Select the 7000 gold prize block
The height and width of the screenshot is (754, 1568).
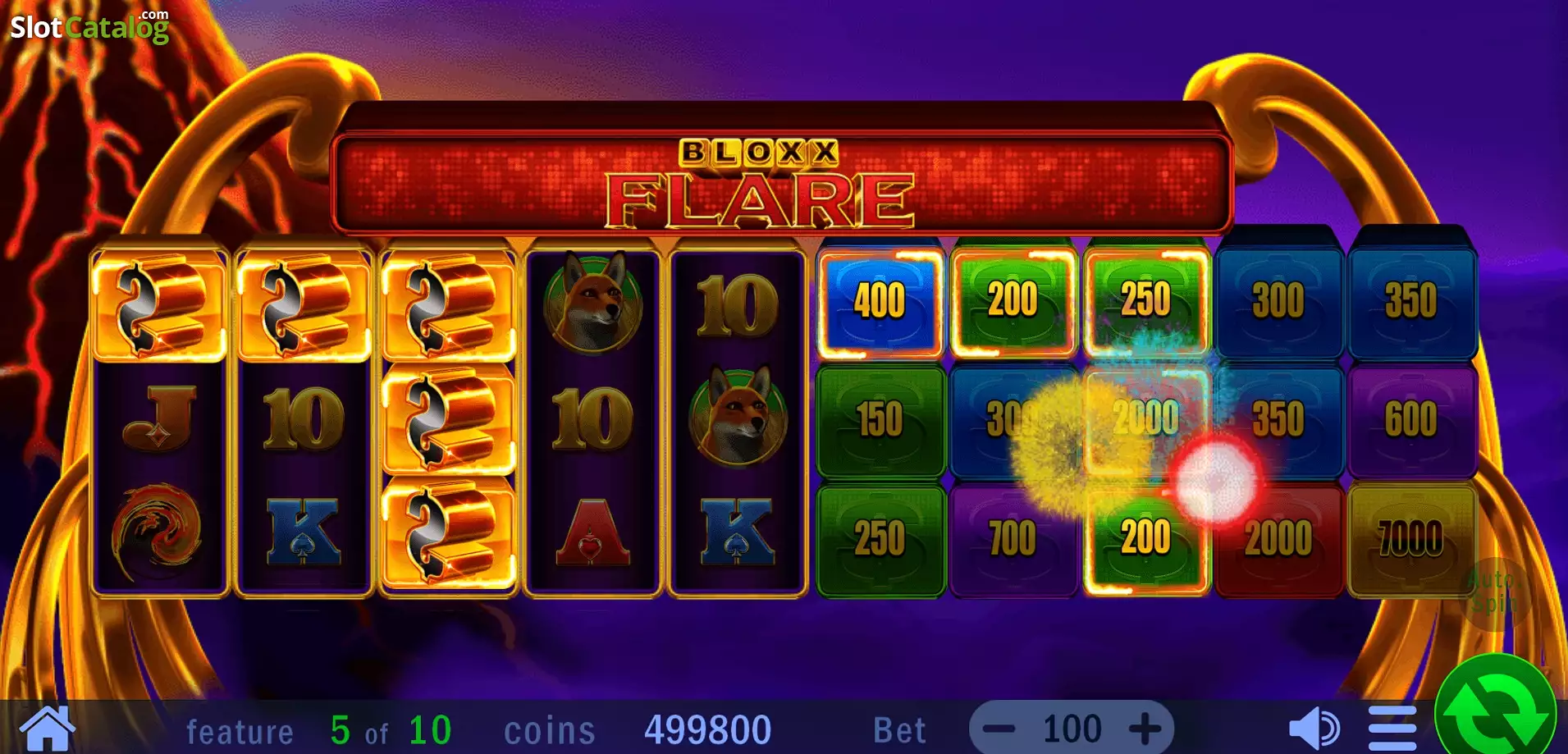(1410, 539)
